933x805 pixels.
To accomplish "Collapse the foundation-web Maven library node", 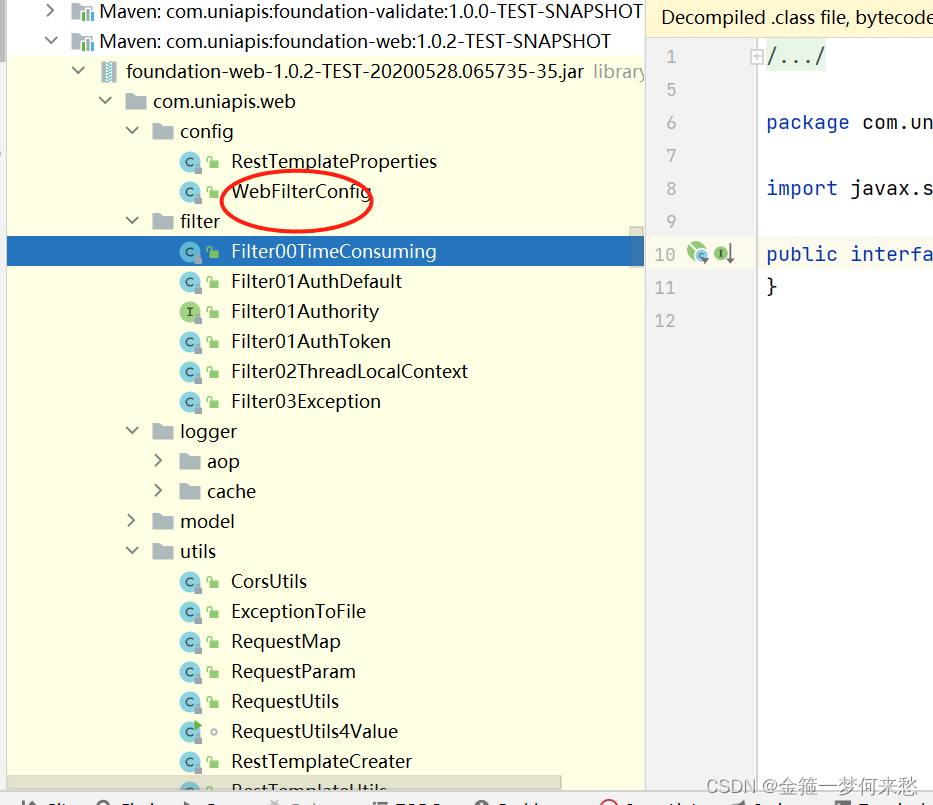I will pyautogui.click(x=52, y=40).
